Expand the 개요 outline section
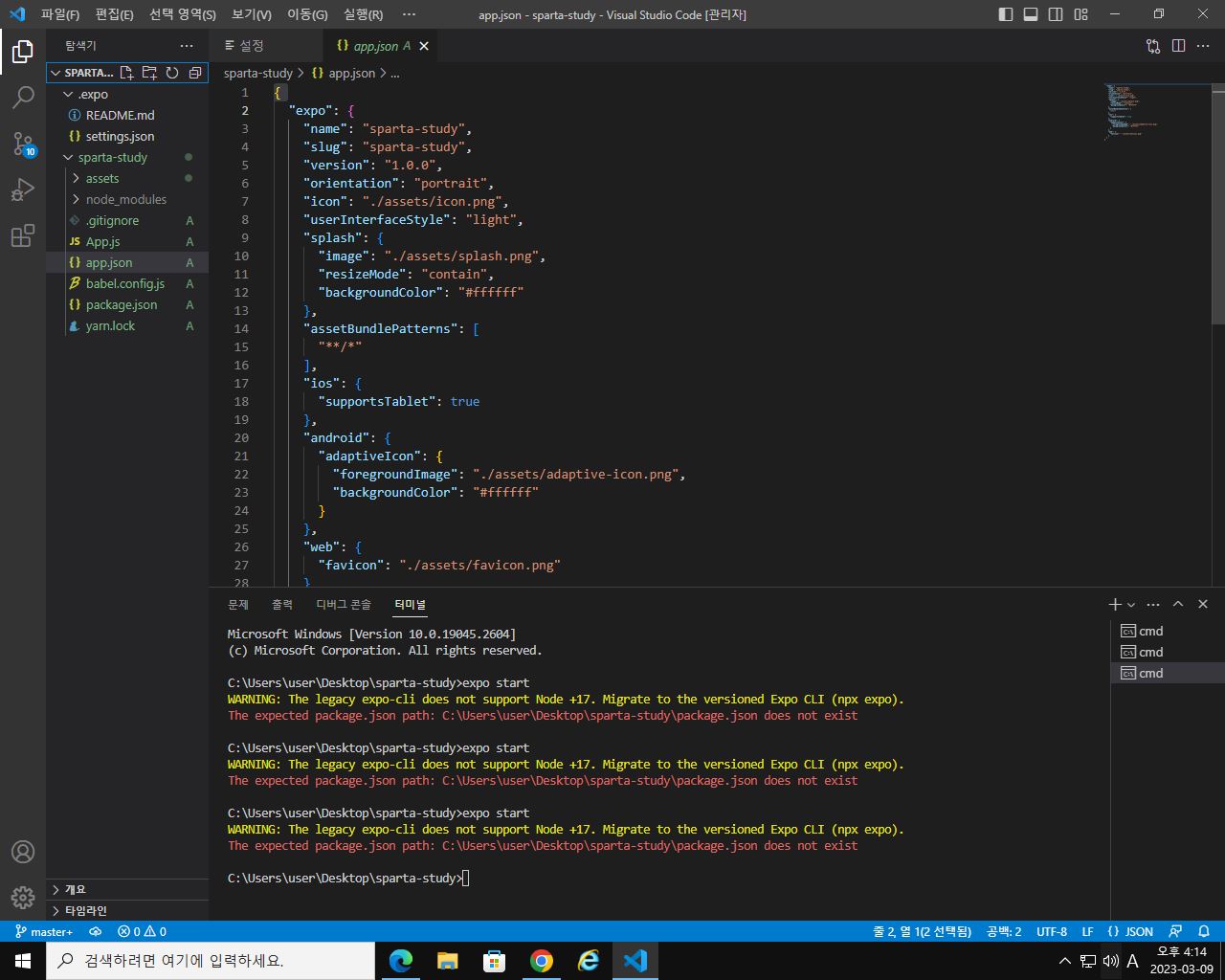 [x=127, y=889]
